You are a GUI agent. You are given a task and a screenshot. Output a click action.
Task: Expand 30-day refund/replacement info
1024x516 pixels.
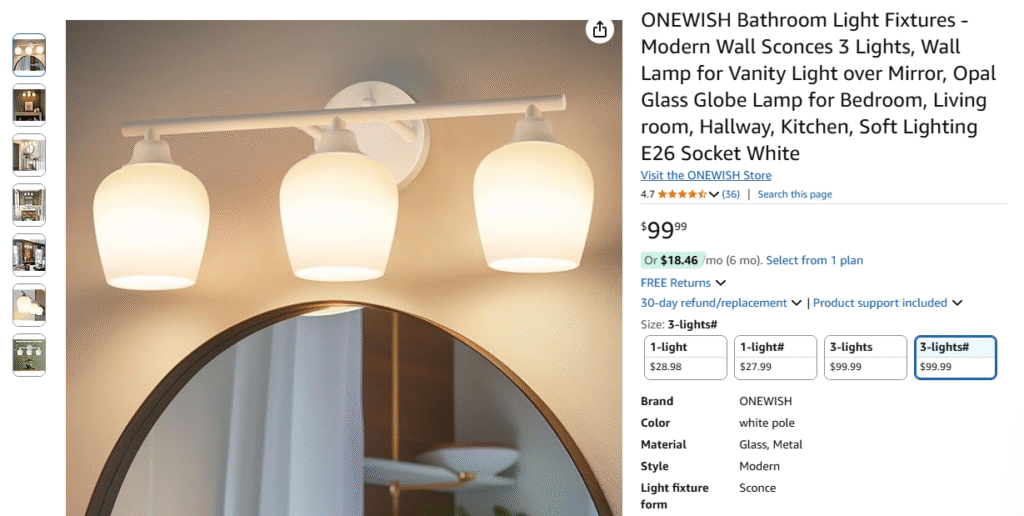click(721, 303)
